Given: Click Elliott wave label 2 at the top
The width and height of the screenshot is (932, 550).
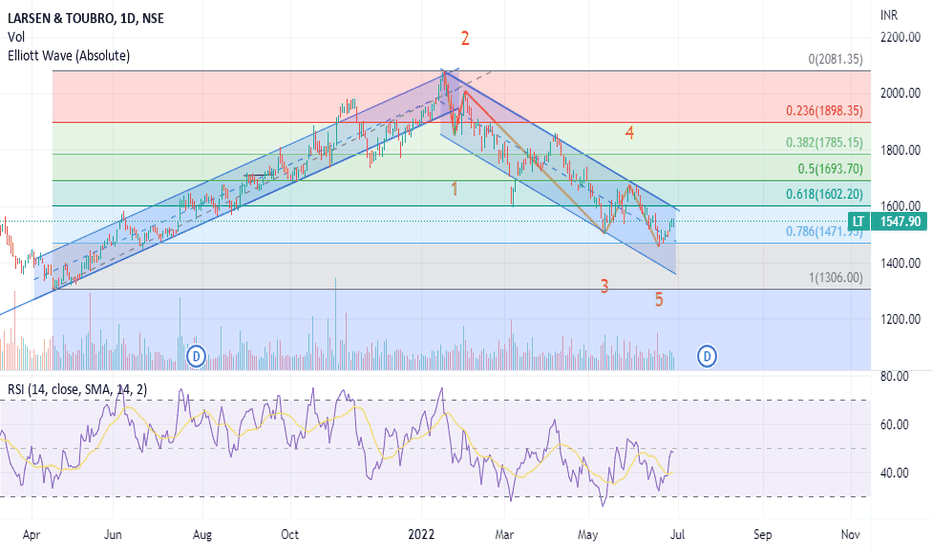Looking at the screenshot, I should click(465, 39).
